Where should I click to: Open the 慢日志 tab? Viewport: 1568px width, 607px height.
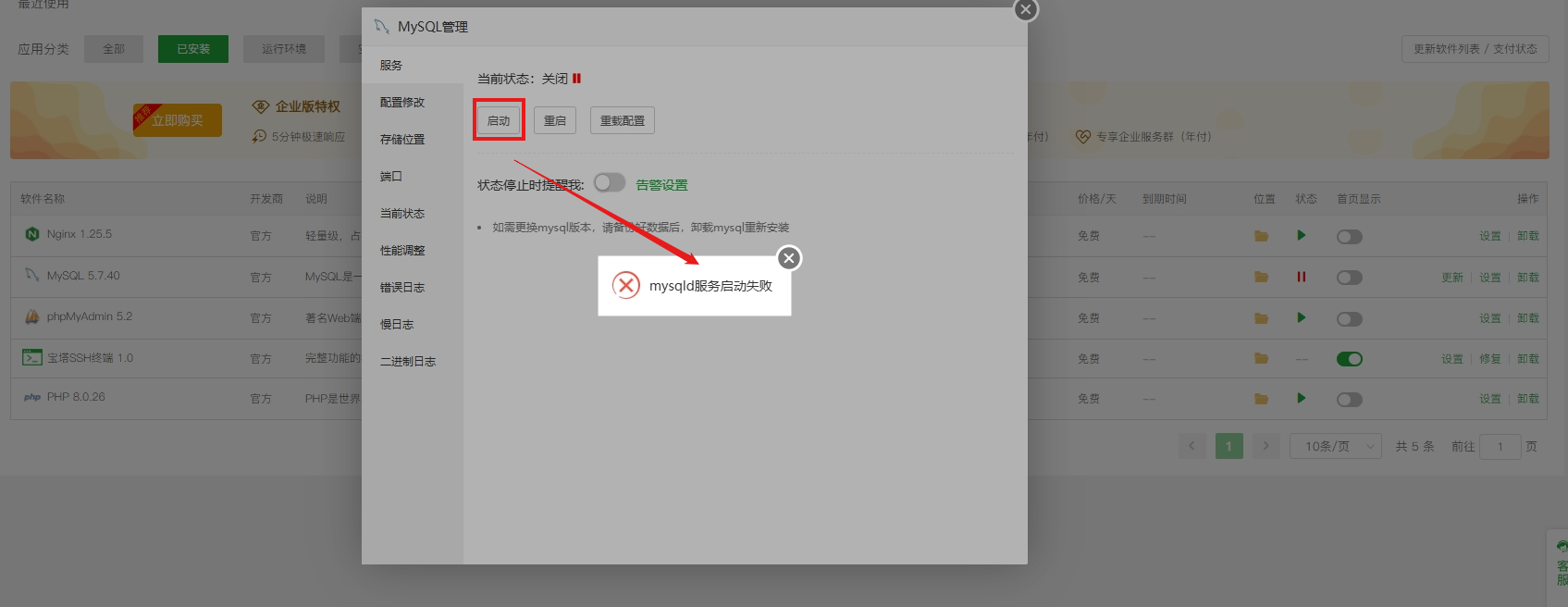tap(412, 325)
